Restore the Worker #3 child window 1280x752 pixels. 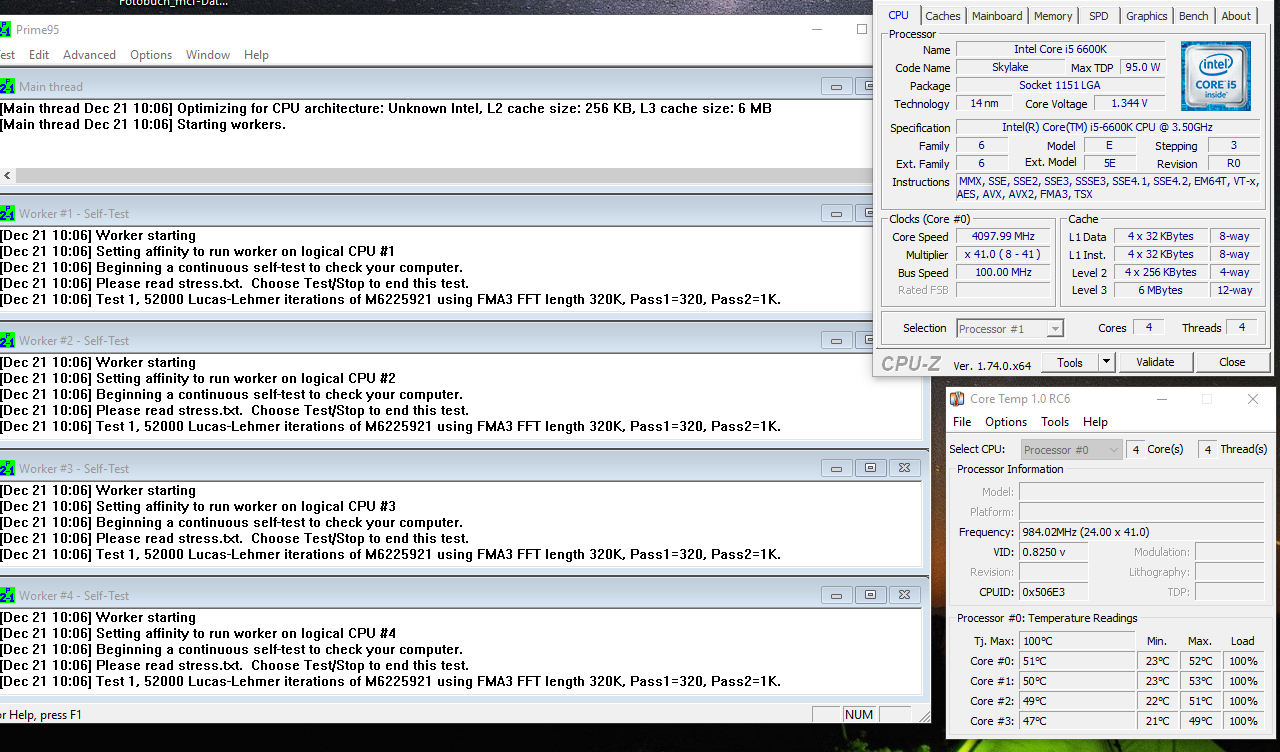click(x=871, y=468)
